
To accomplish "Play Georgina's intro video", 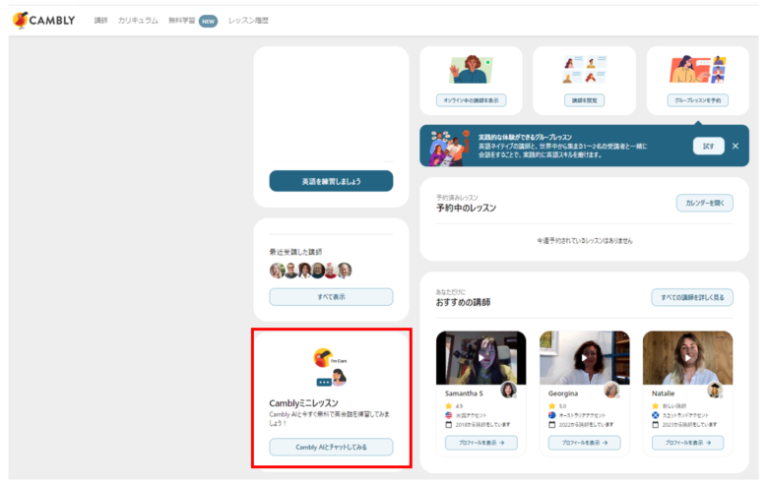I will [585, 357].
